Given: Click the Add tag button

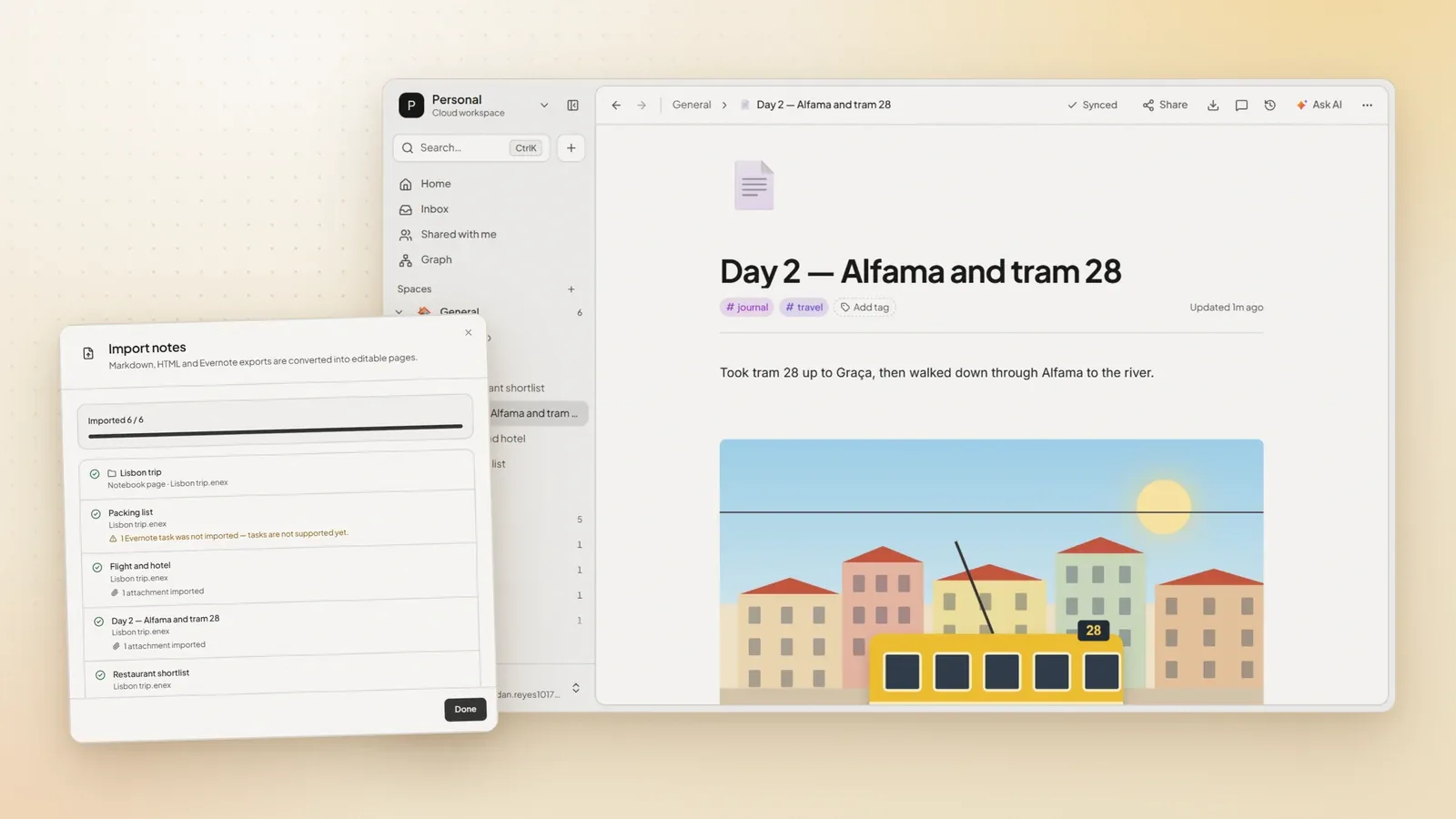Looking at the screenshot, I should click(x=864, y=308).
